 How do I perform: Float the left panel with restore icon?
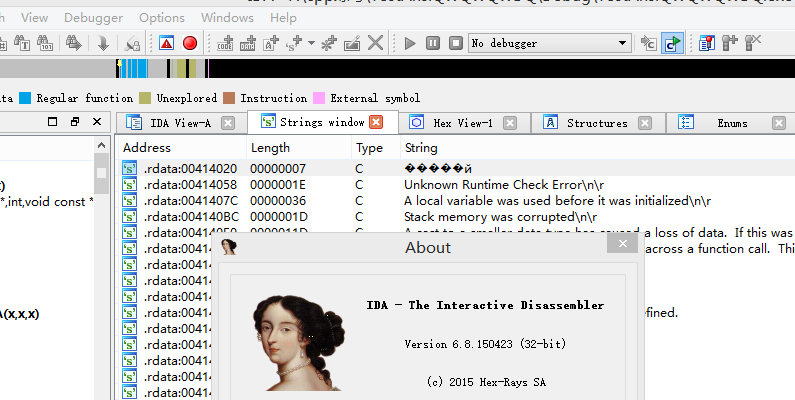point(75,122)
